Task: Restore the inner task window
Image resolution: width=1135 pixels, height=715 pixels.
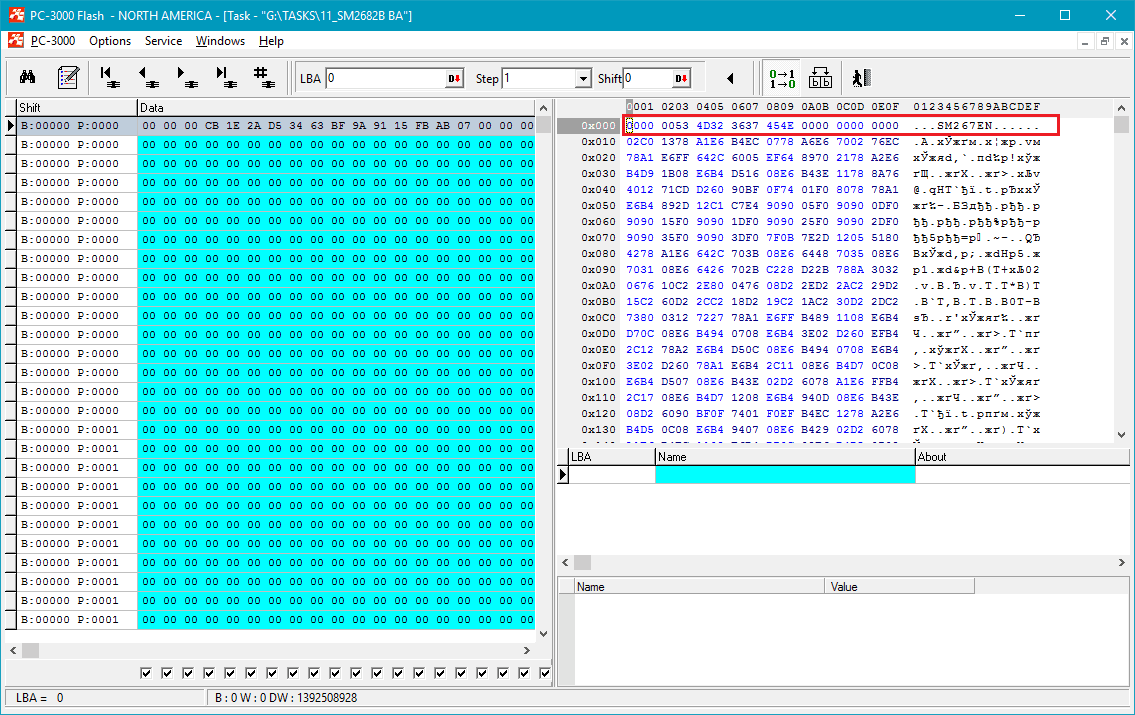Action: [x=1105, y=41]
